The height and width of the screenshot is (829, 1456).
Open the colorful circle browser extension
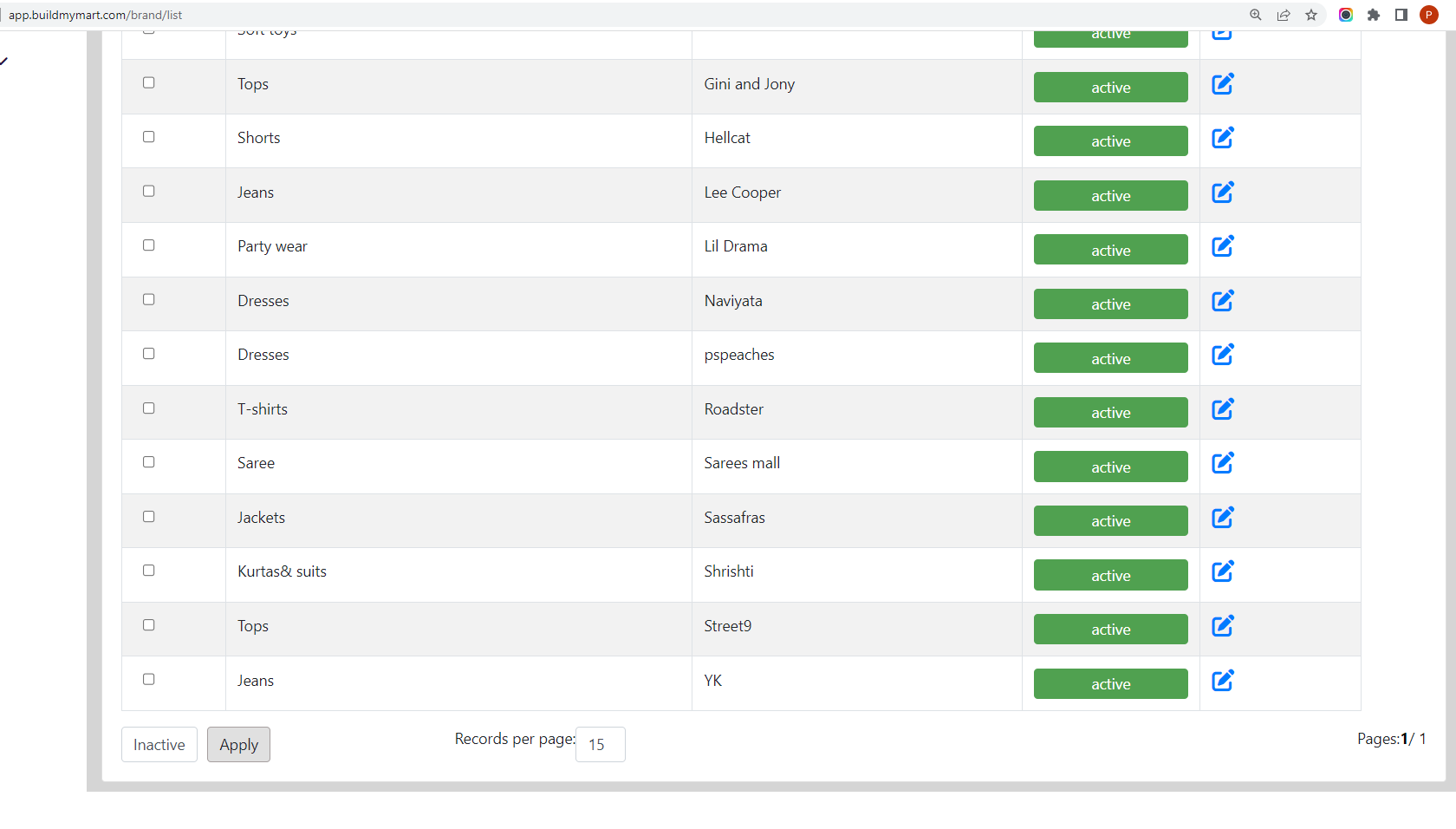(x=1346, y=15)
